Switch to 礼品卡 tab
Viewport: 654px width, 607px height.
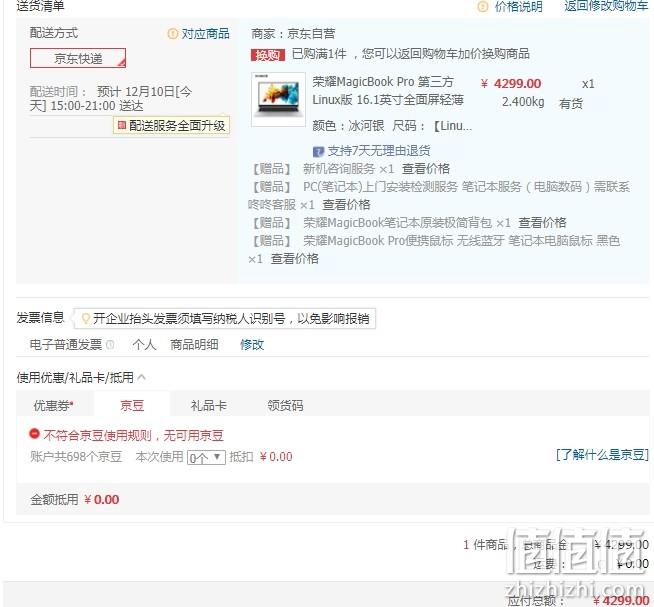click(x=208, y=405)
